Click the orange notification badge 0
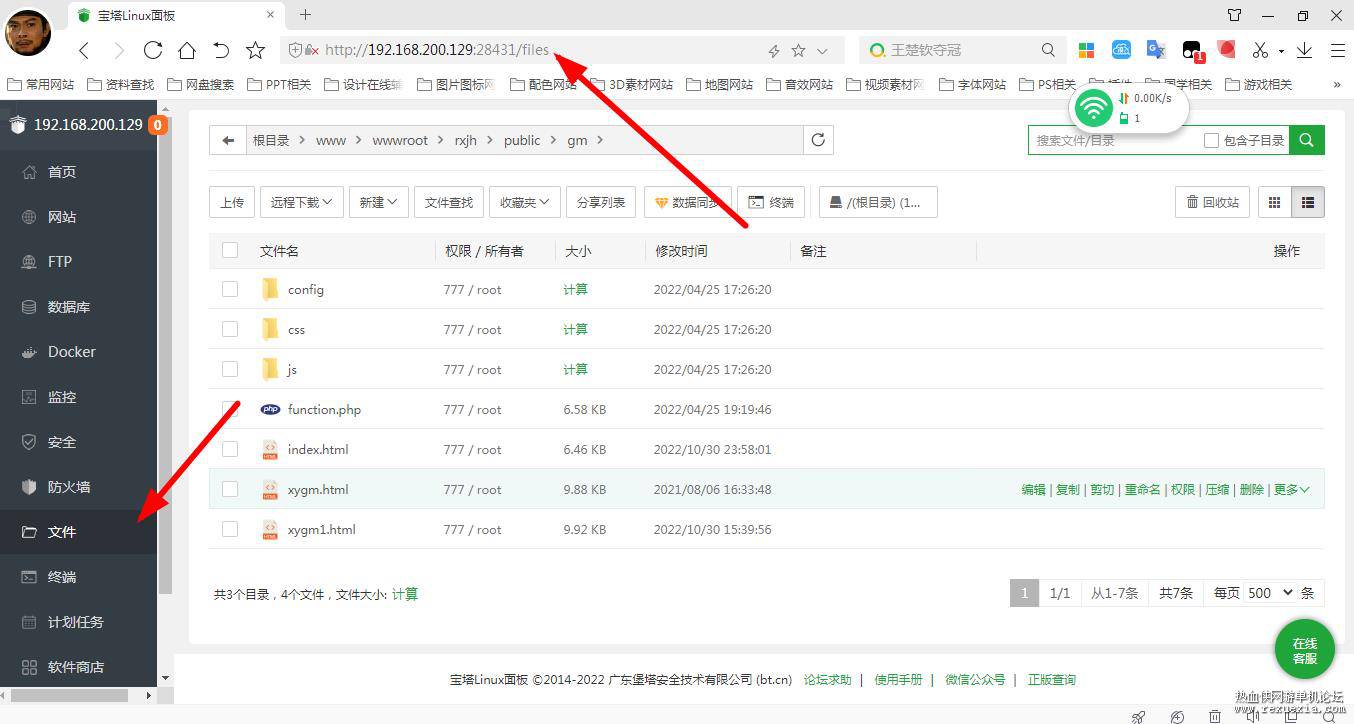Viewport: 1354px width, 724px height. coord(157,125)
